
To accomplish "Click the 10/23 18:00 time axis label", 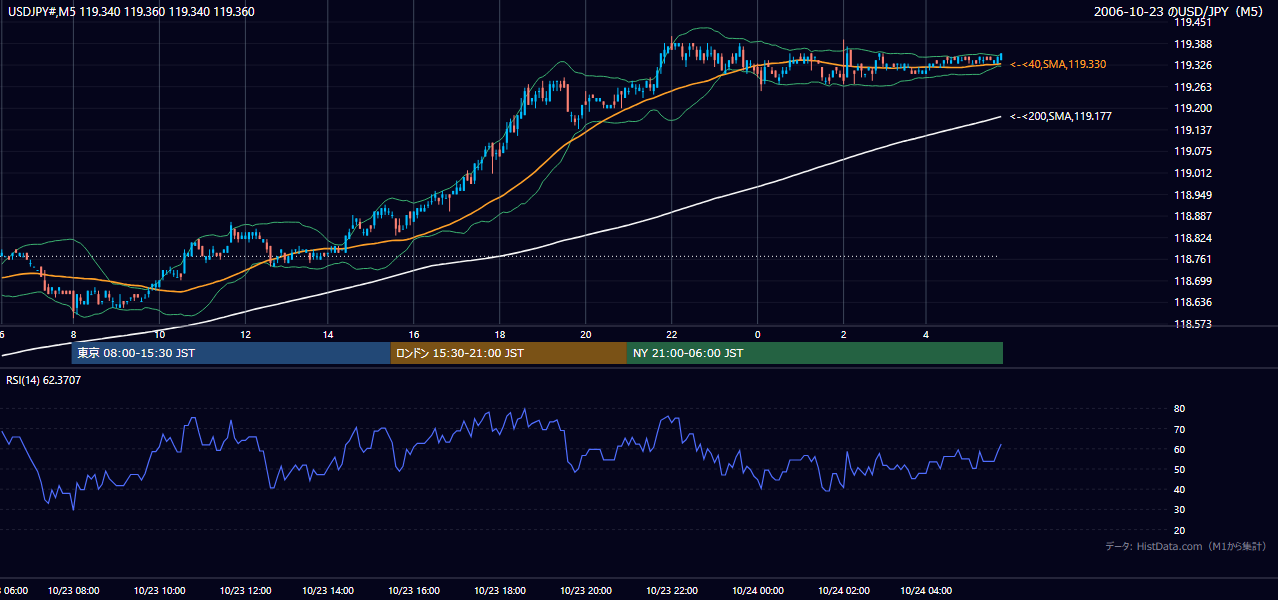I will pos(501,591).
